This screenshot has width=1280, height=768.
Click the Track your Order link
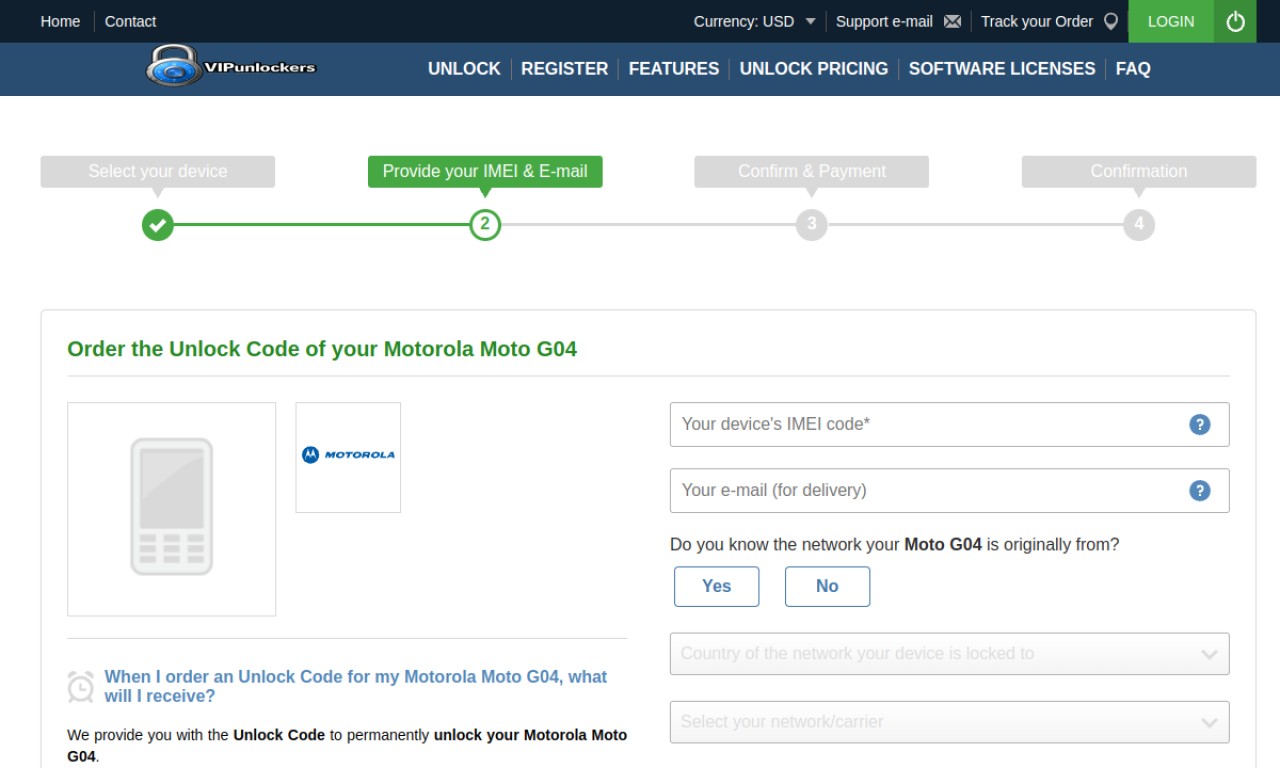(x=1037, y=21)
